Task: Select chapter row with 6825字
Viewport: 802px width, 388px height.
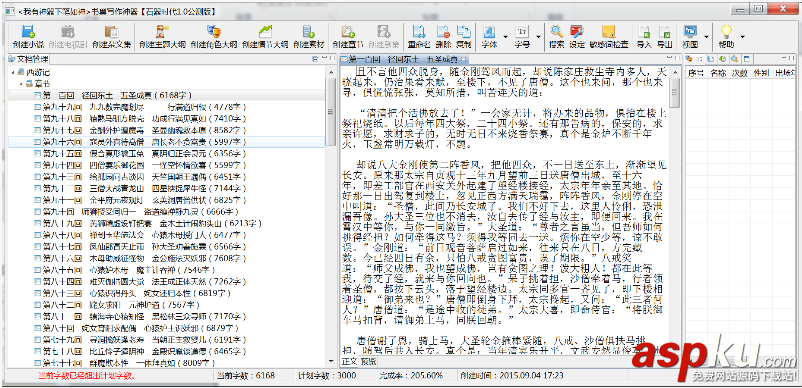Action: [167, 200]
